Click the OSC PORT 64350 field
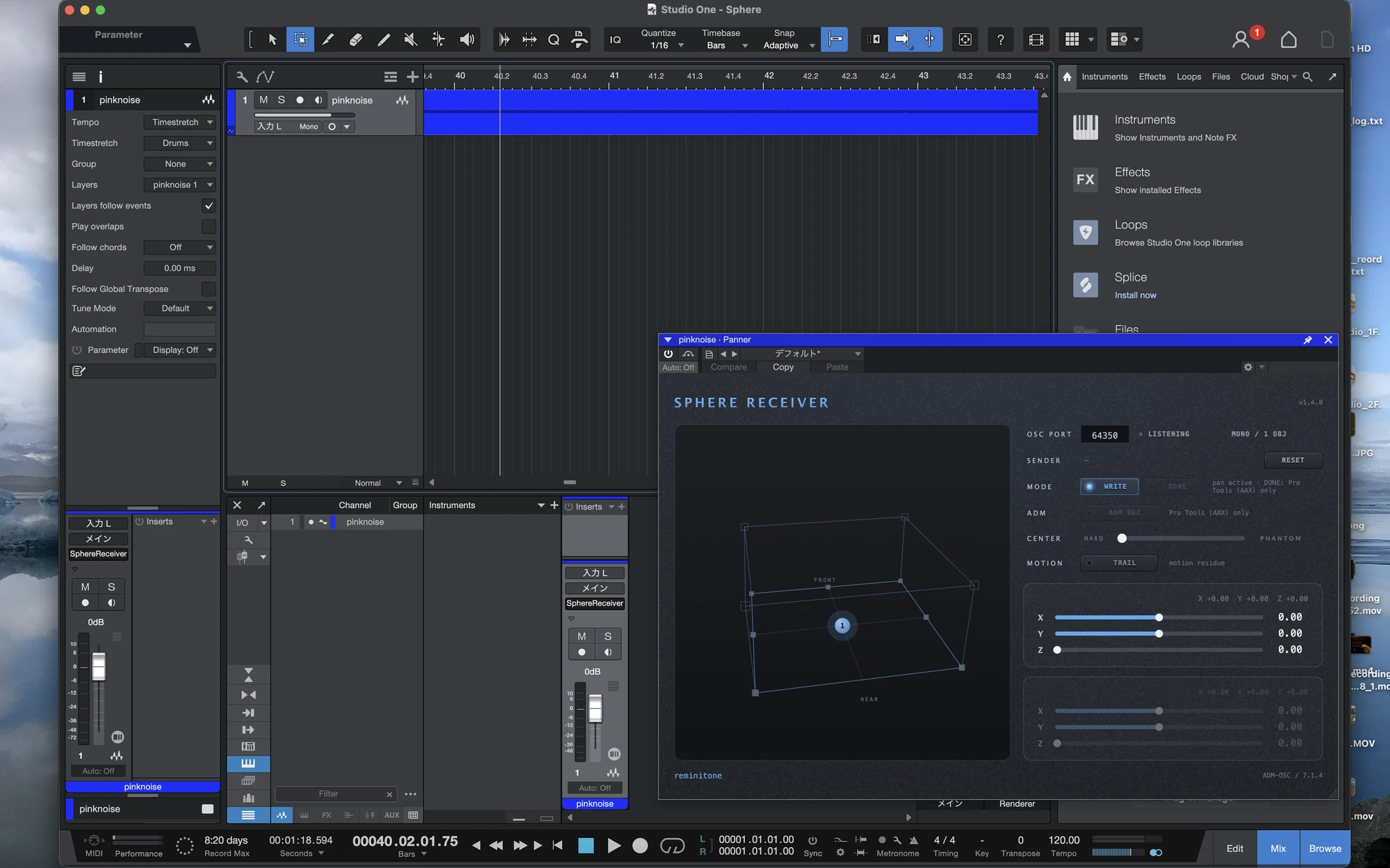The height and width of the screenshot is (868, 1390). 1104,435
